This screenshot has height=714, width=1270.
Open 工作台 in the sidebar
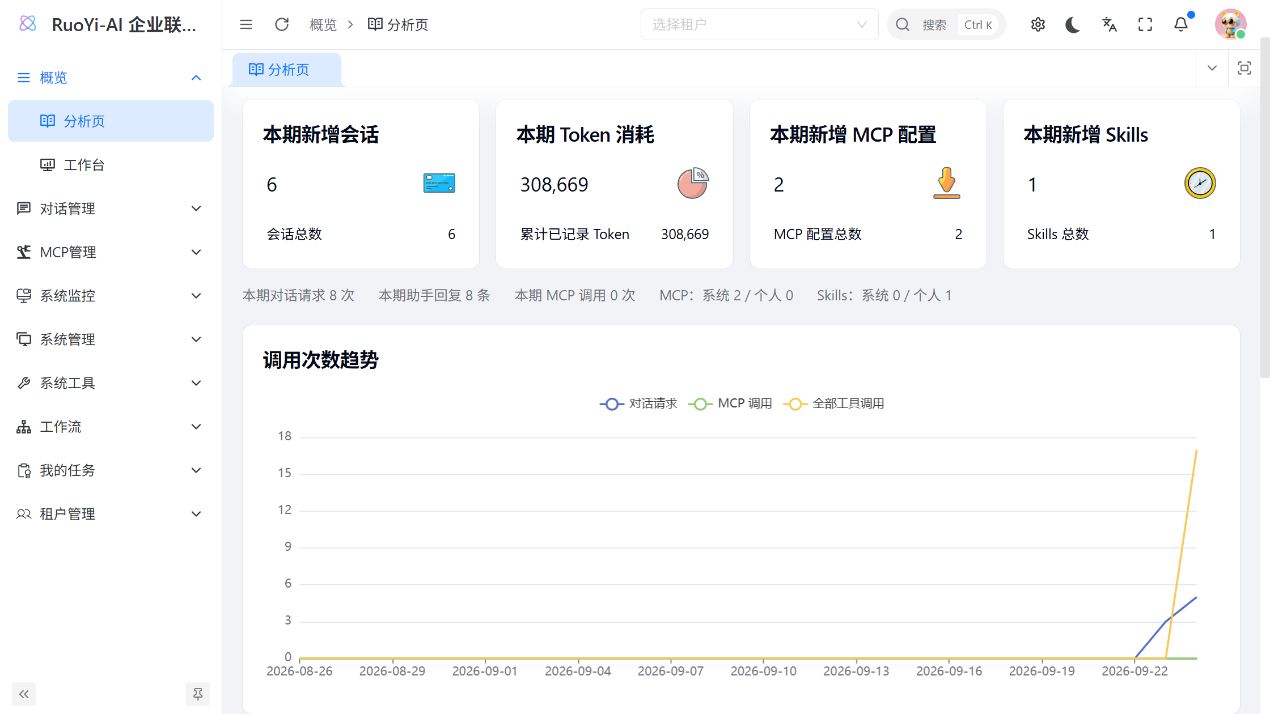[x=111, y=165]
